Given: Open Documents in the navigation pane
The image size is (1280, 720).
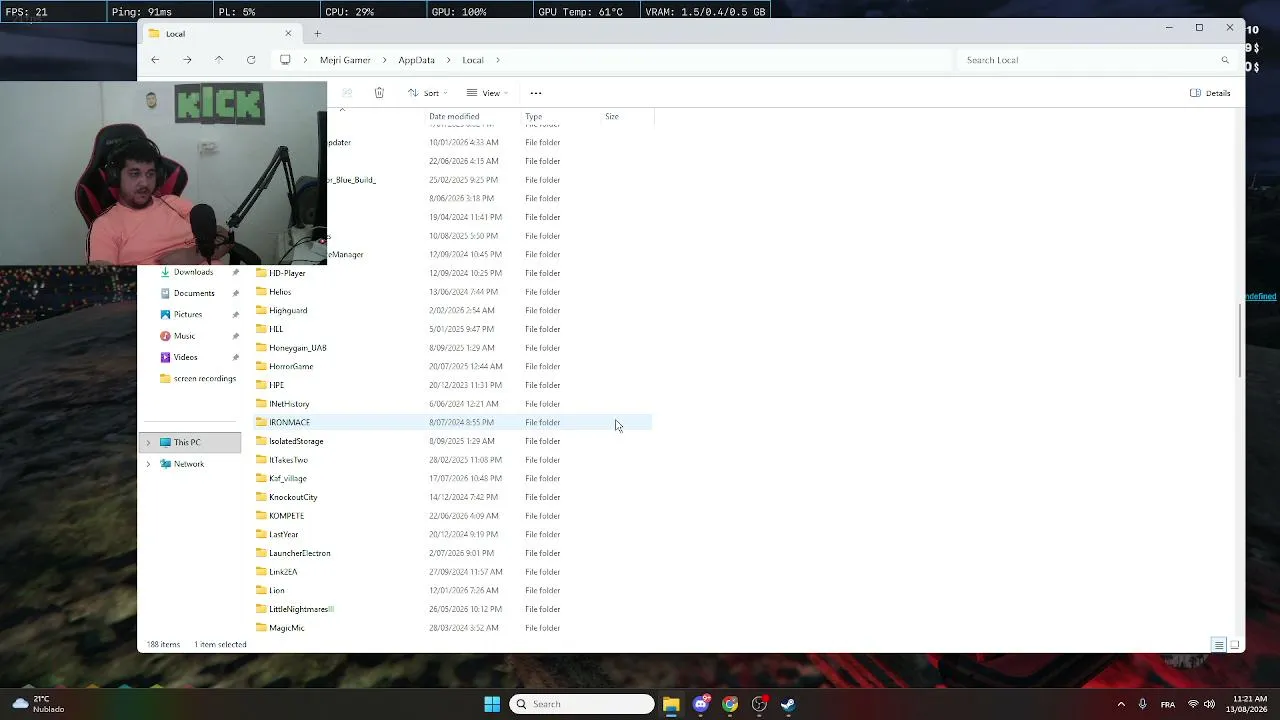Looking at the screenshot, I should pyautogui.click(x=194, y=293).
